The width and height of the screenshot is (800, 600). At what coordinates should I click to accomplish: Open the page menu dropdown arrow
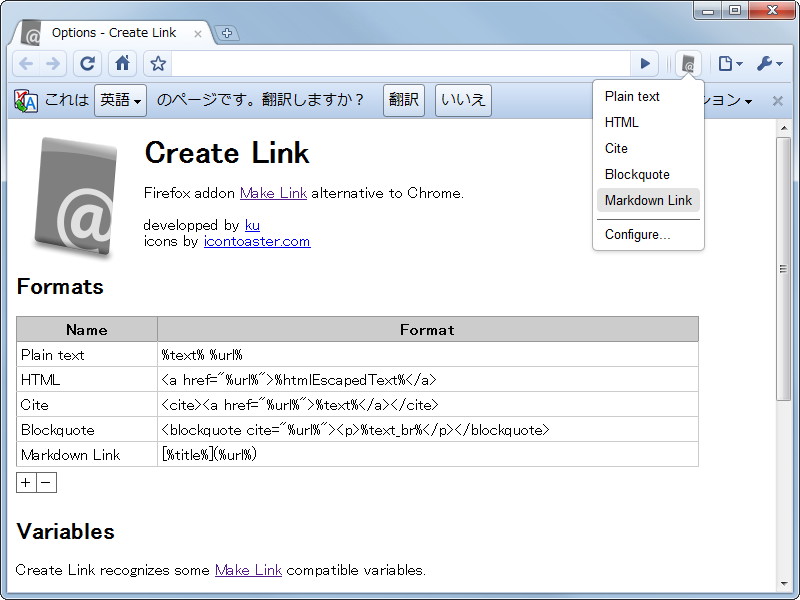737,63
